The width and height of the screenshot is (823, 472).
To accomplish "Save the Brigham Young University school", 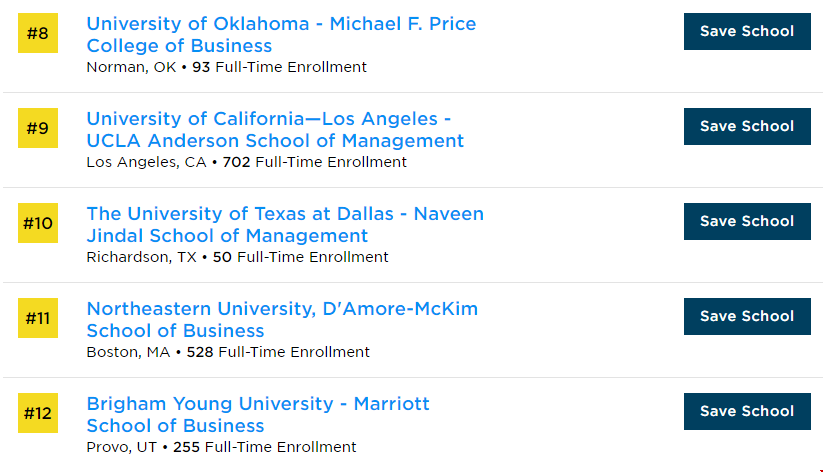I will (x=747, y=412).
